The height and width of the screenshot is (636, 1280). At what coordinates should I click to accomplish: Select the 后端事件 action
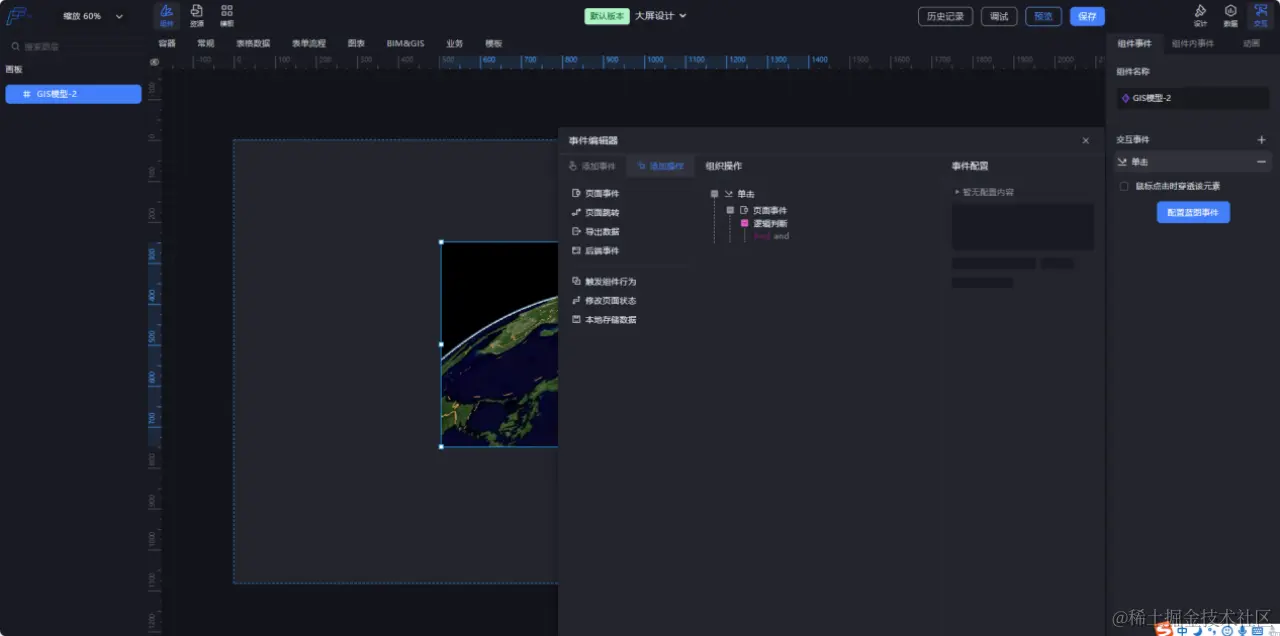(x=595, y=250)
